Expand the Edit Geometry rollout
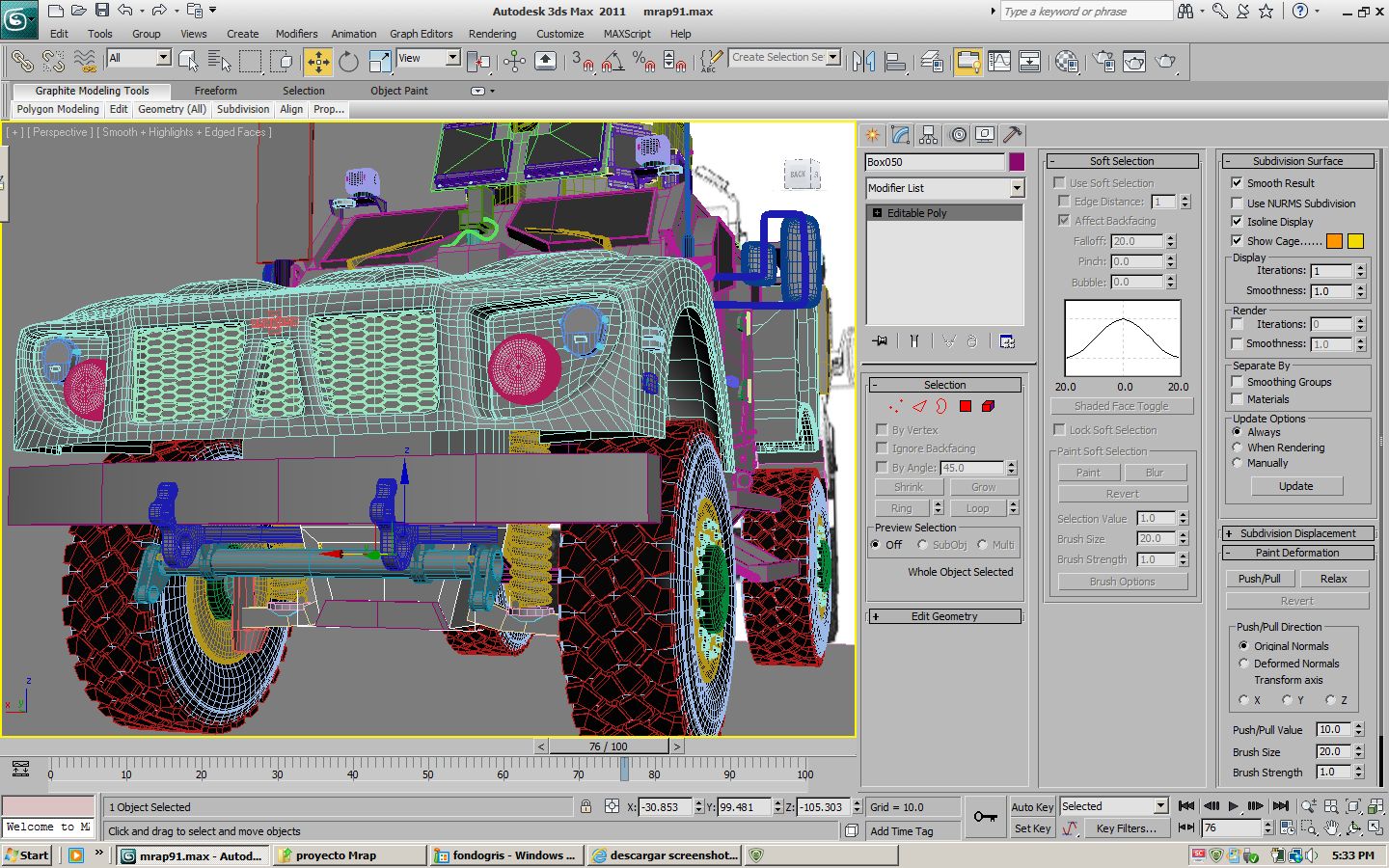 [x=944, y=616]
